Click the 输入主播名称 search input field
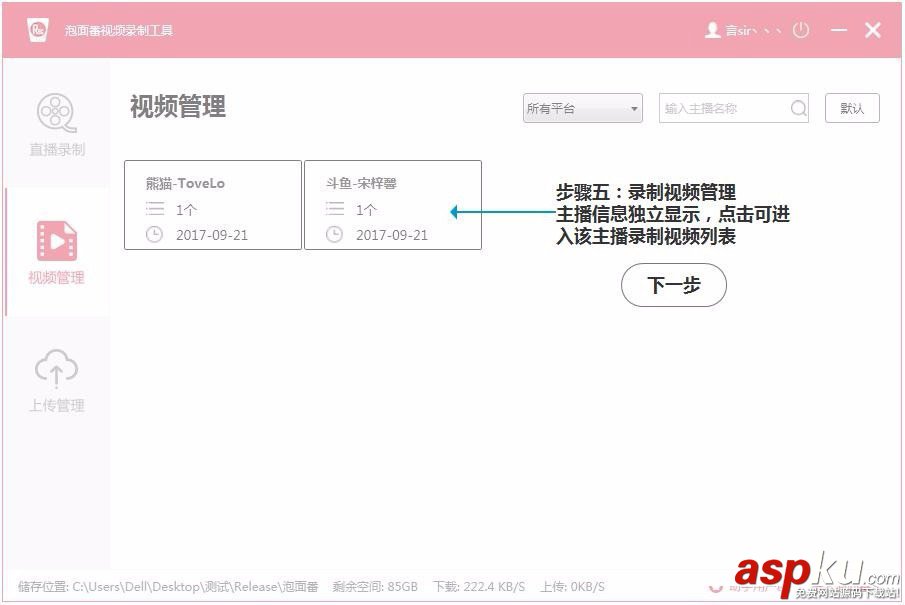 720,108
